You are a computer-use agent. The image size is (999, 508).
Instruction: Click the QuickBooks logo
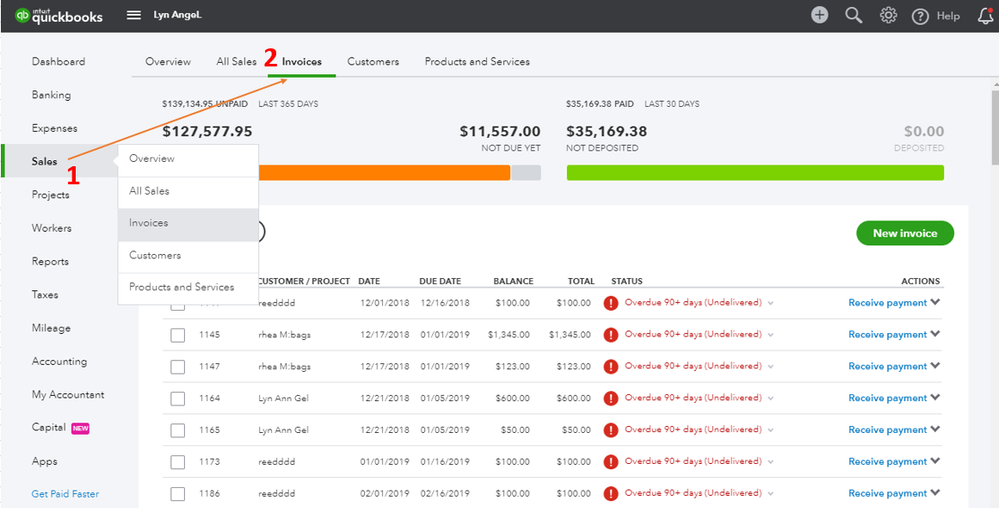(x=59, y=16)
